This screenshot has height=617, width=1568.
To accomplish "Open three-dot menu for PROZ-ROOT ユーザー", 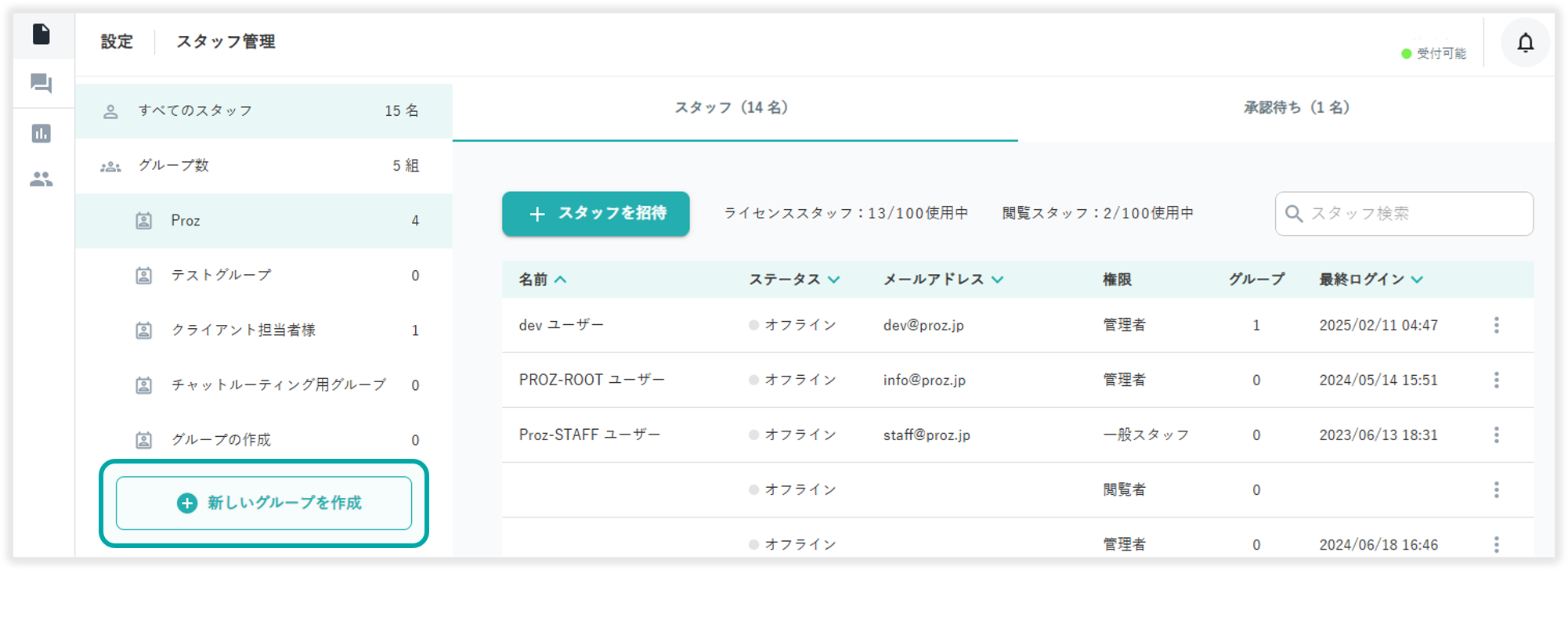I will (1496, 380).
